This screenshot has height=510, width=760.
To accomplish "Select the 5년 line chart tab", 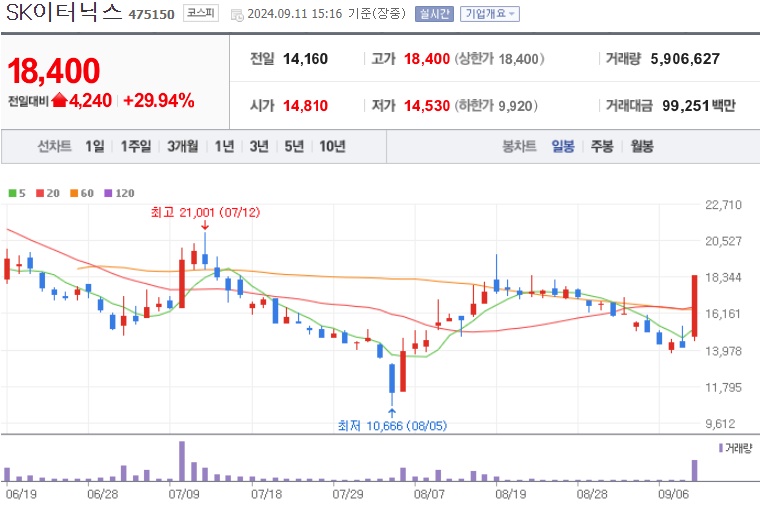I will click(294, 146).
